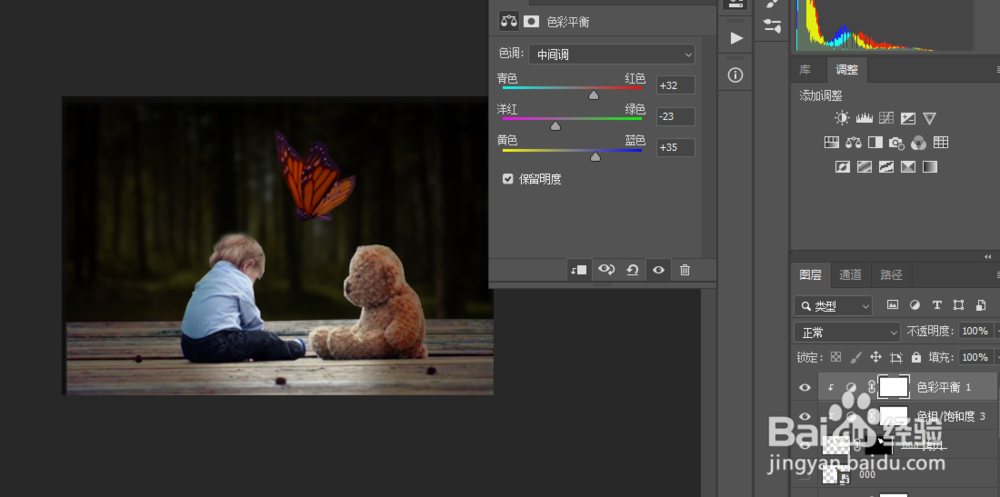Open the 色调 中间调 dropdown

[x=612, y=55]
